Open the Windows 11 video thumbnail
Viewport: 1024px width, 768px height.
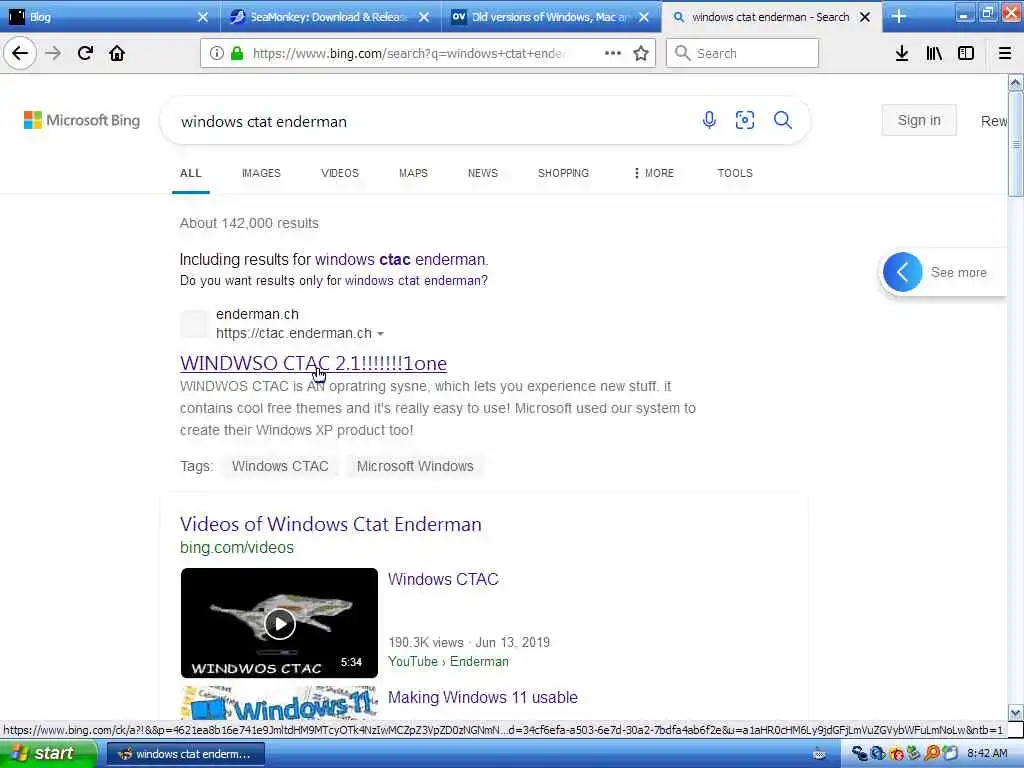279,703
